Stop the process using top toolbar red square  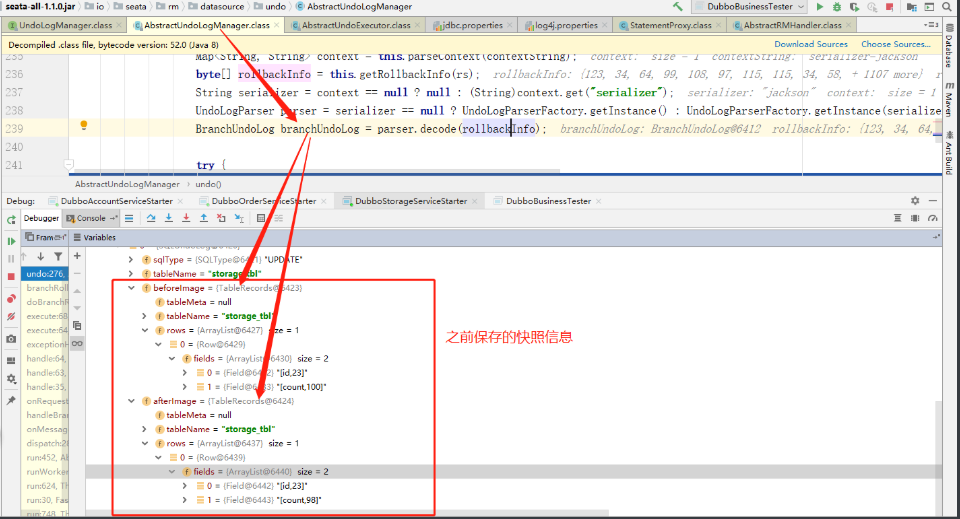pos(890,7)
